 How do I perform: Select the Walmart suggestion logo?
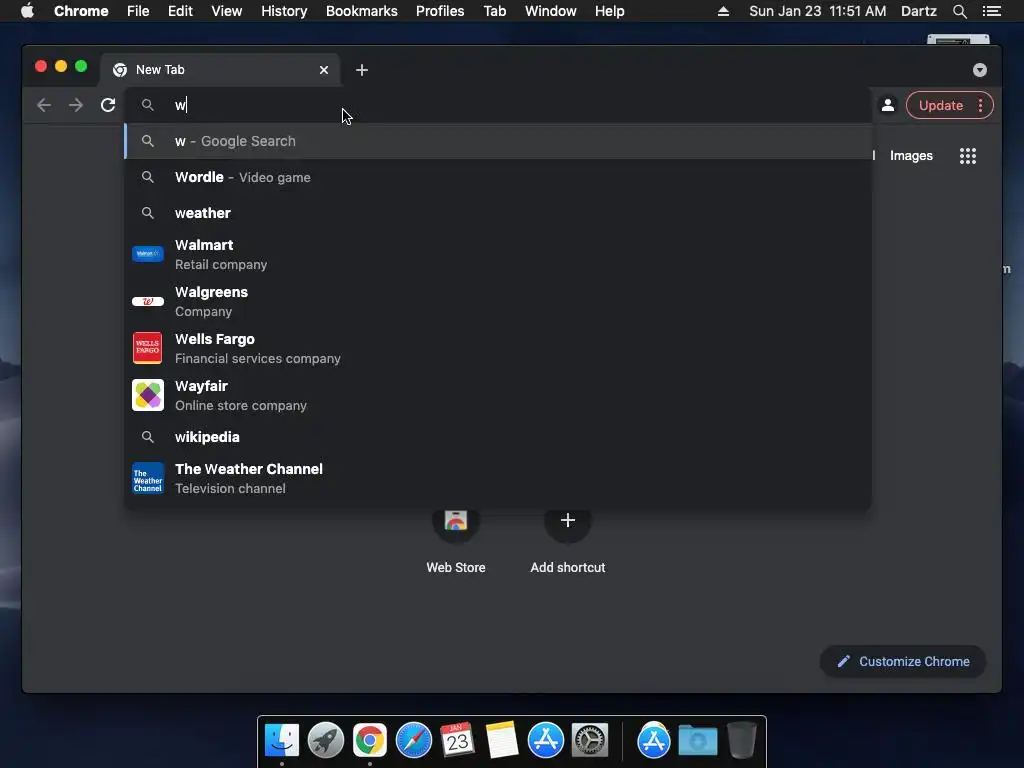click(x=148, y=254)
